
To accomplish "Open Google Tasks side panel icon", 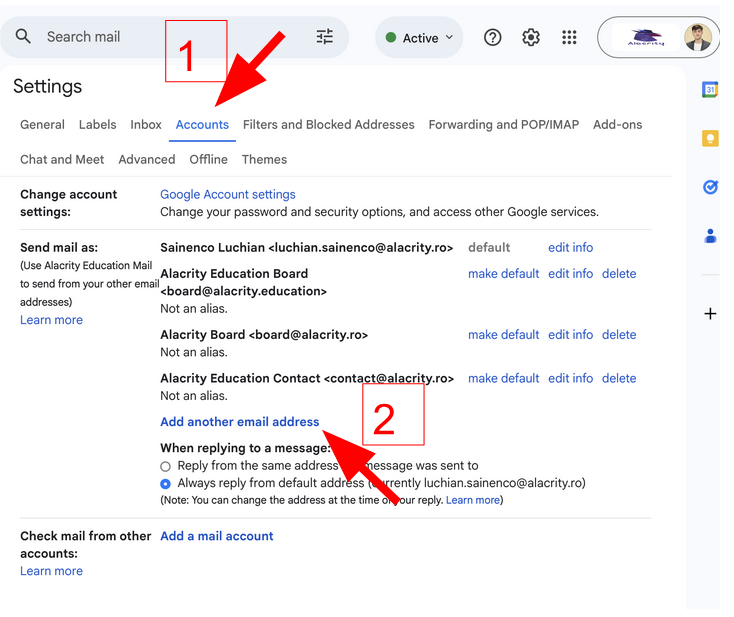I will pyautogui.click(x=710, y=187).
